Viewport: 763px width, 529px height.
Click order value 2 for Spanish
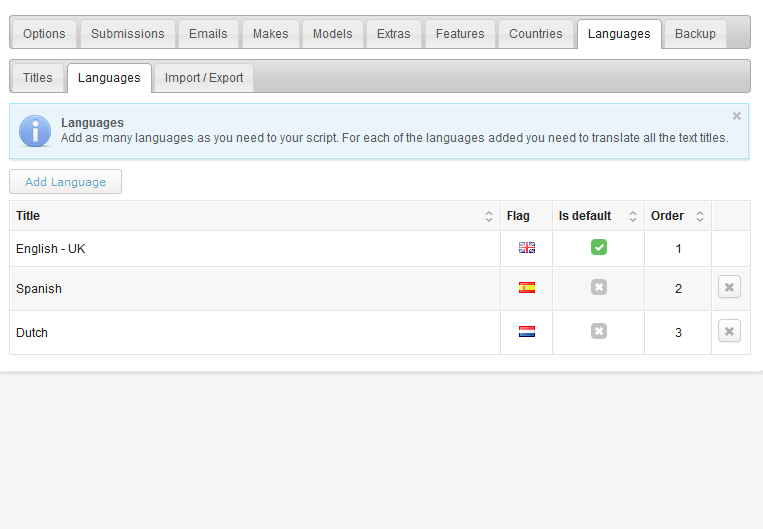coord(678,289)
